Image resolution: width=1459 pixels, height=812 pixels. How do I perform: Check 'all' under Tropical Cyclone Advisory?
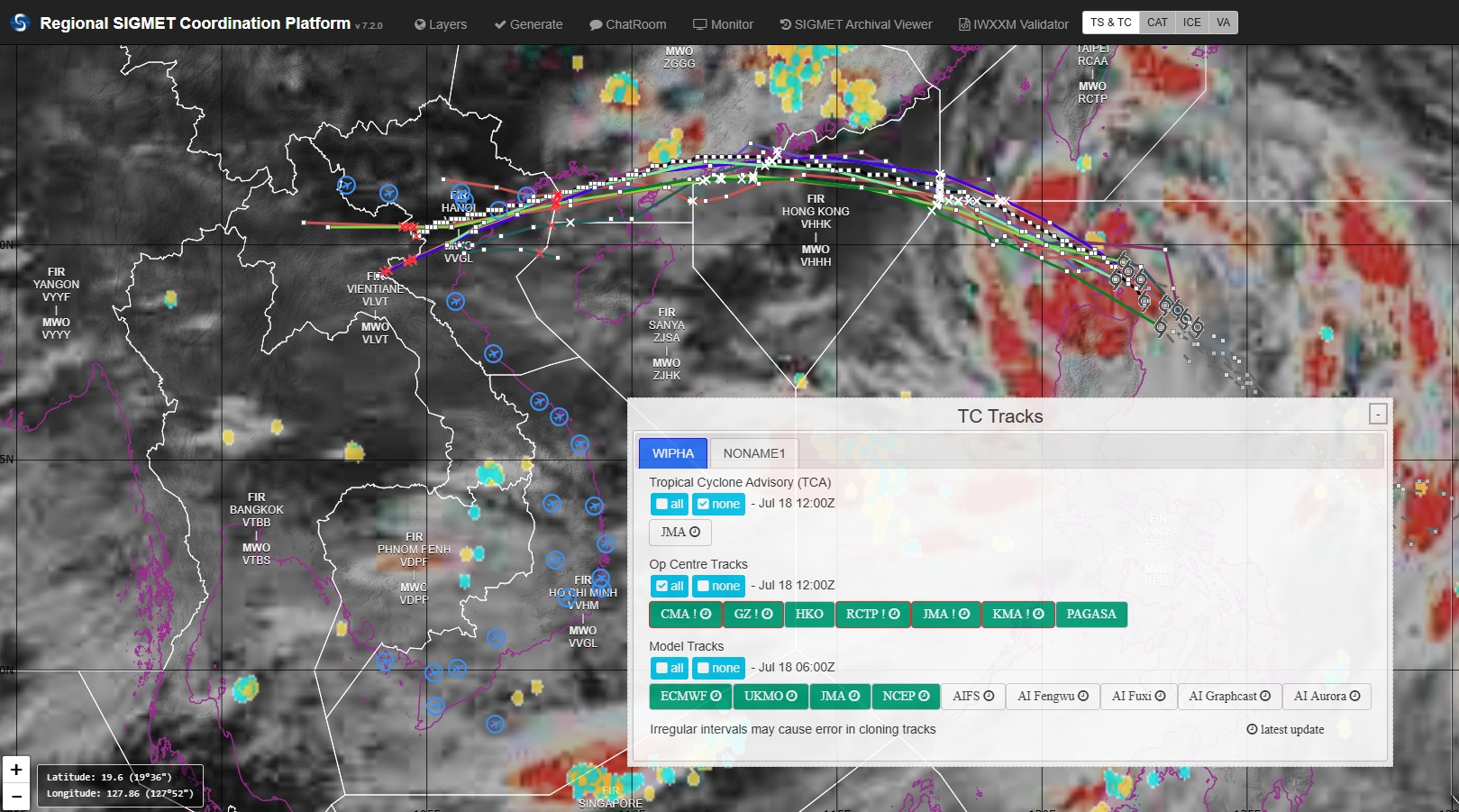pyautogui.click(x=670, y=504)
